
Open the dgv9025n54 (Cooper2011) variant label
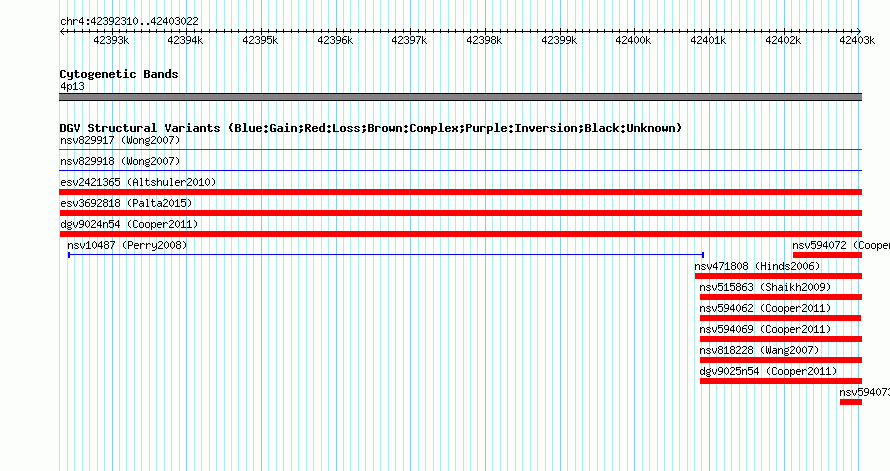(768, 371)
